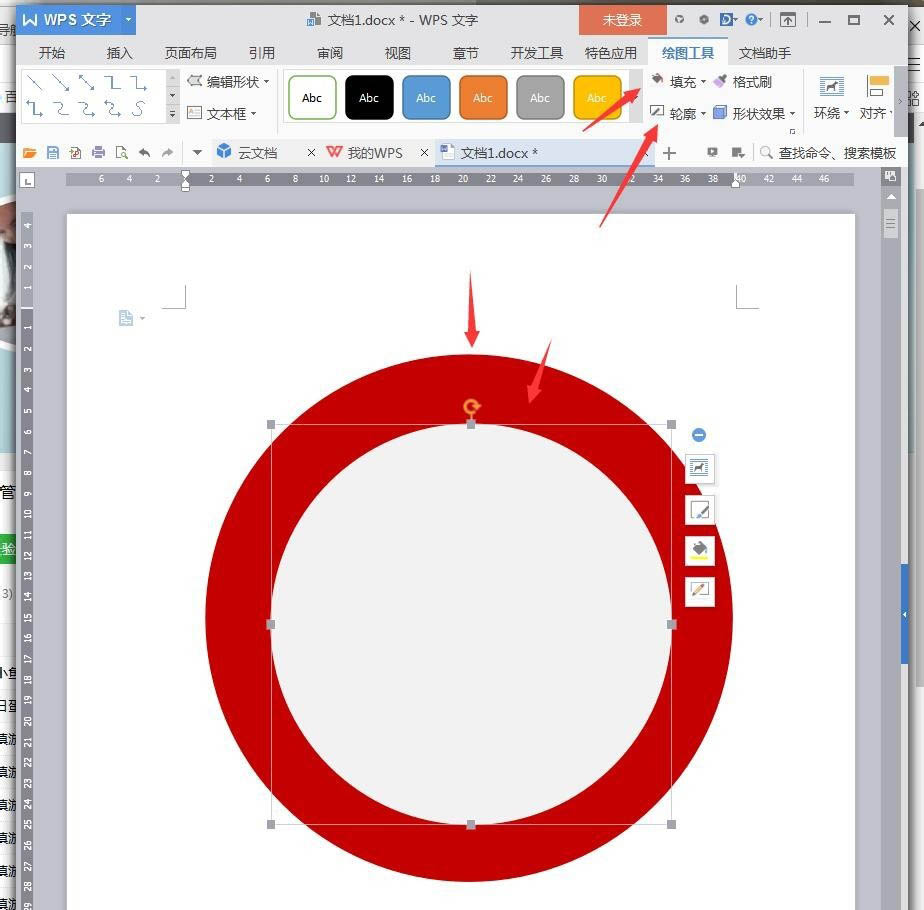Undo the last action
The image size is (924, 910).
(144, 153)
